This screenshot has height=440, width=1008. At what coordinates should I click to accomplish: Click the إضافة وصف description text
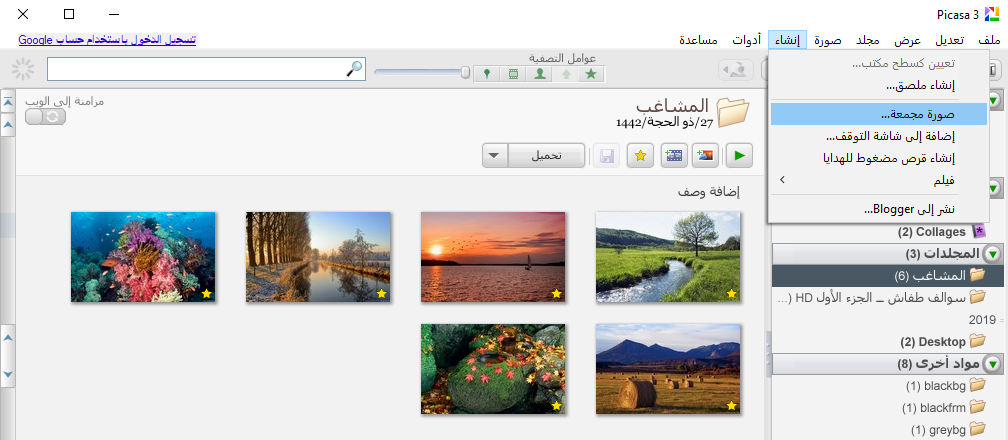[710, 191]
